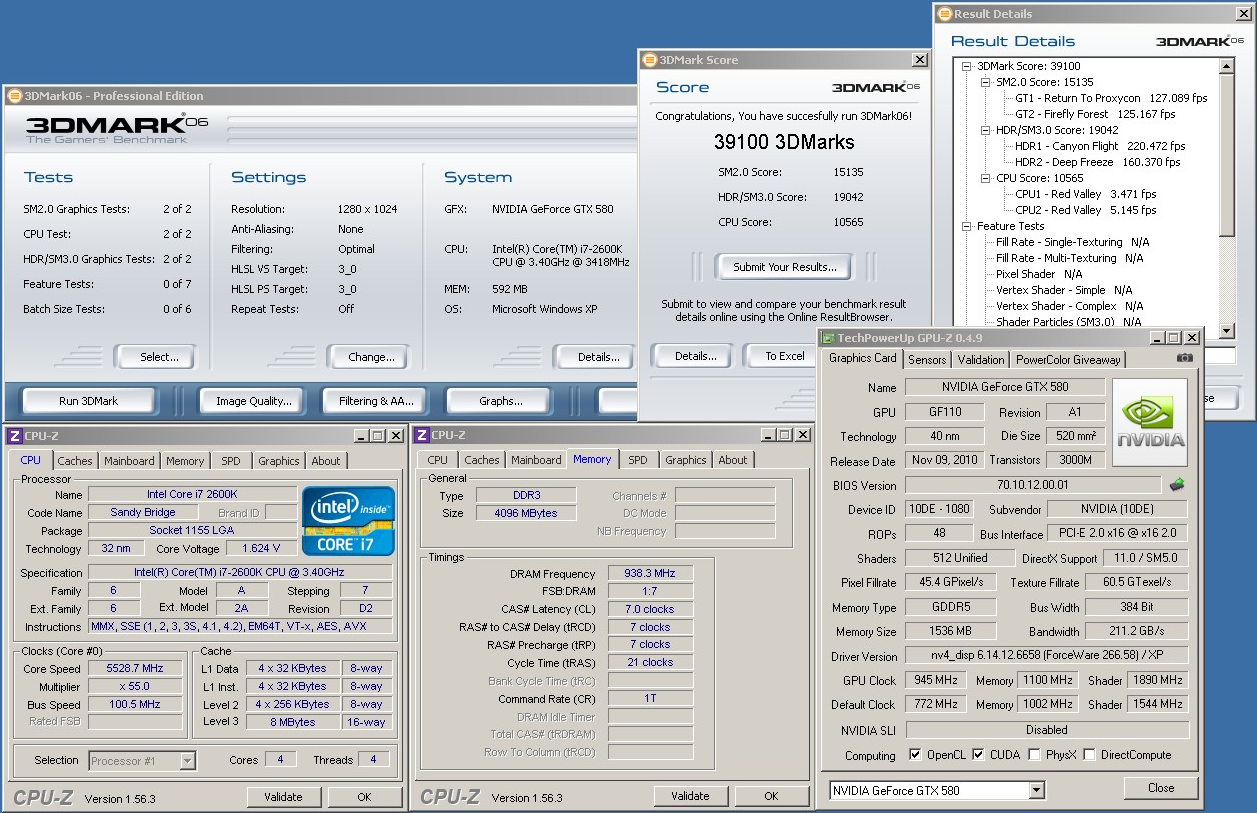Image resolution: width=1257 pixels, height=813 pixels.
Task: Collapse the CPU Score: 10565 tree node
Action: click(985, 178)
